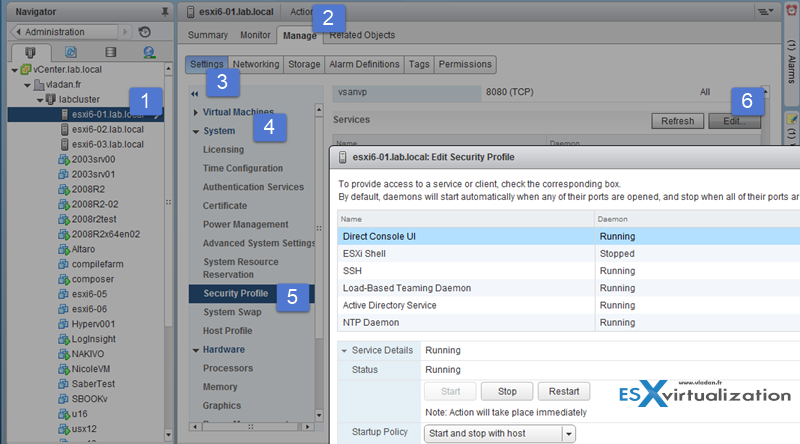Select Security Profile in settings list
Viewport: 800px width, 444px height.
(x=252, y=293)
